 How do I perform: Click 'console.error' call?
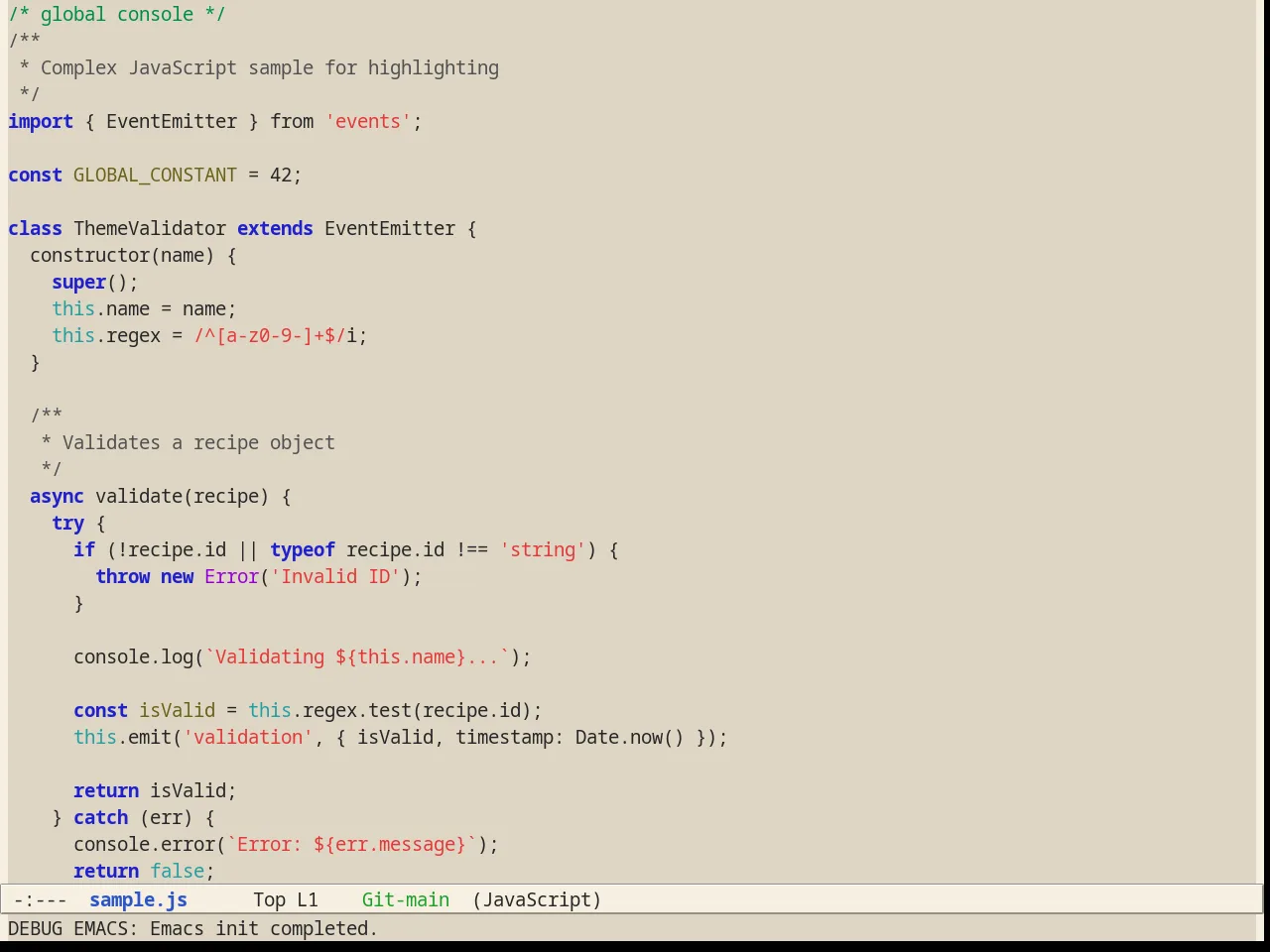144,844
